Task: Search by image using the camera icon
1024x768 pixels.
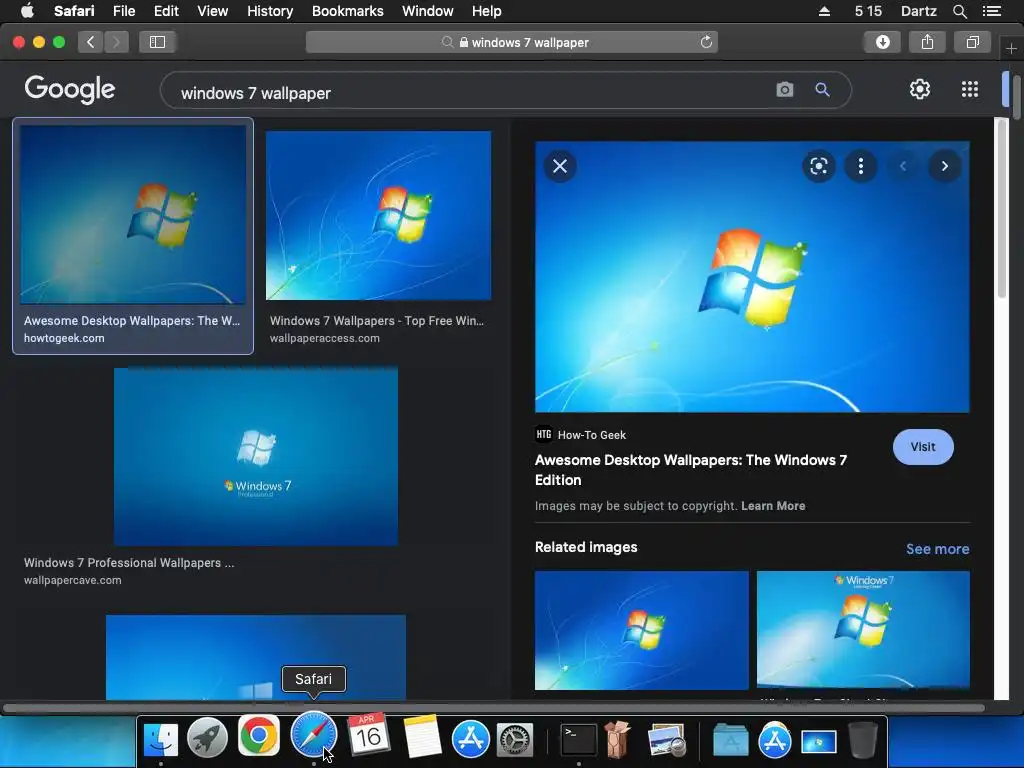Action: point(784,89)
